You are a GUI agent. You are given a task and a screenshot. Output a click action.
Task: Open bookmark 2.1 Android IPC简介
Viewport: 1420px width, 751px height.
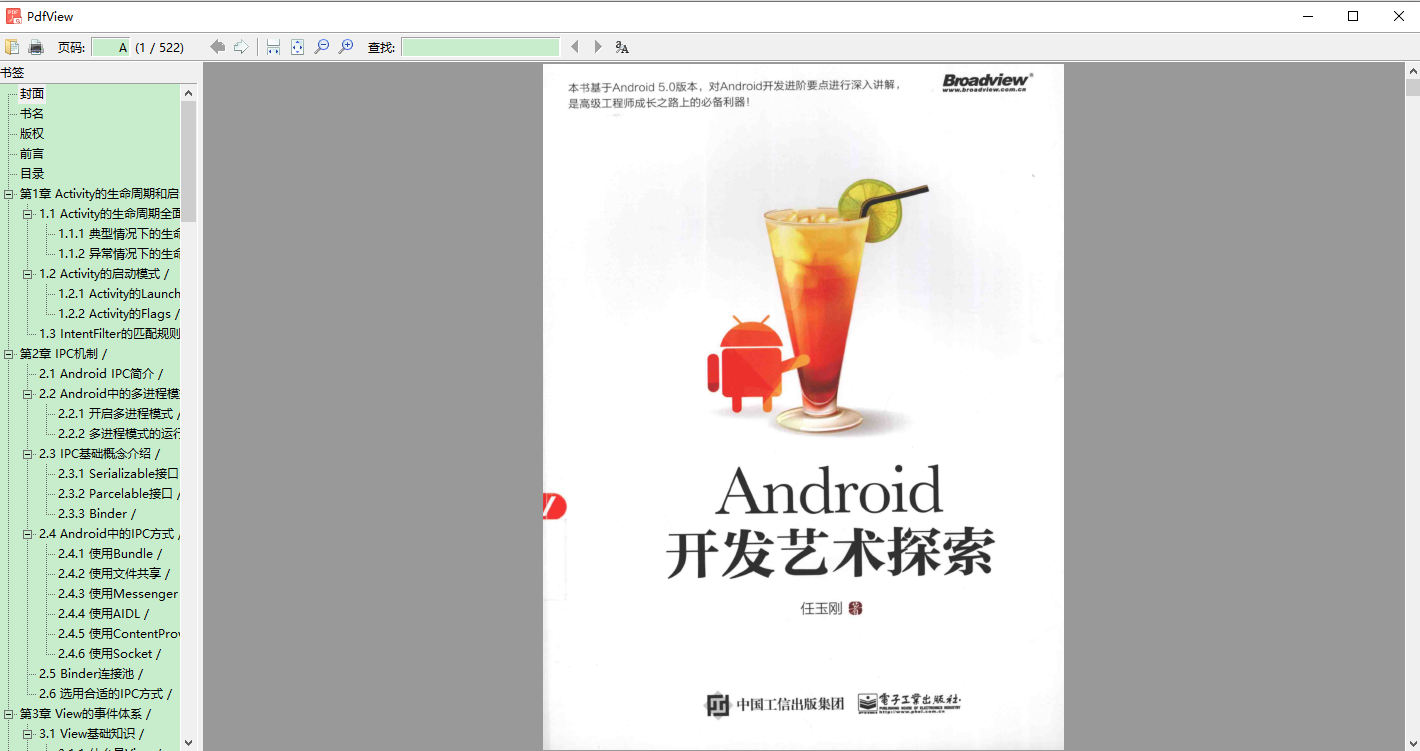point(101,374)
